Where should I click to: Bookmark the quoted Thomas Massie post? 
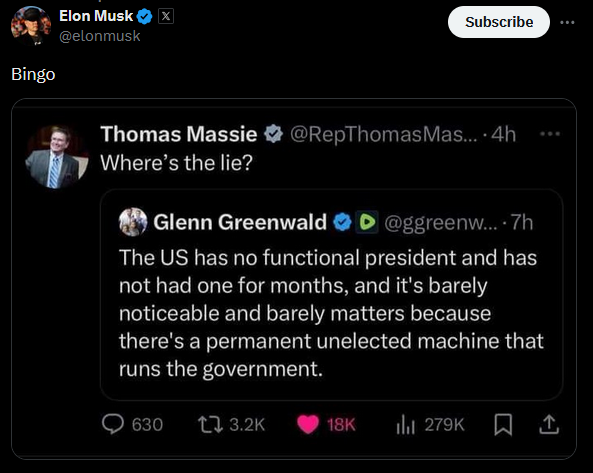click(503, 425)
